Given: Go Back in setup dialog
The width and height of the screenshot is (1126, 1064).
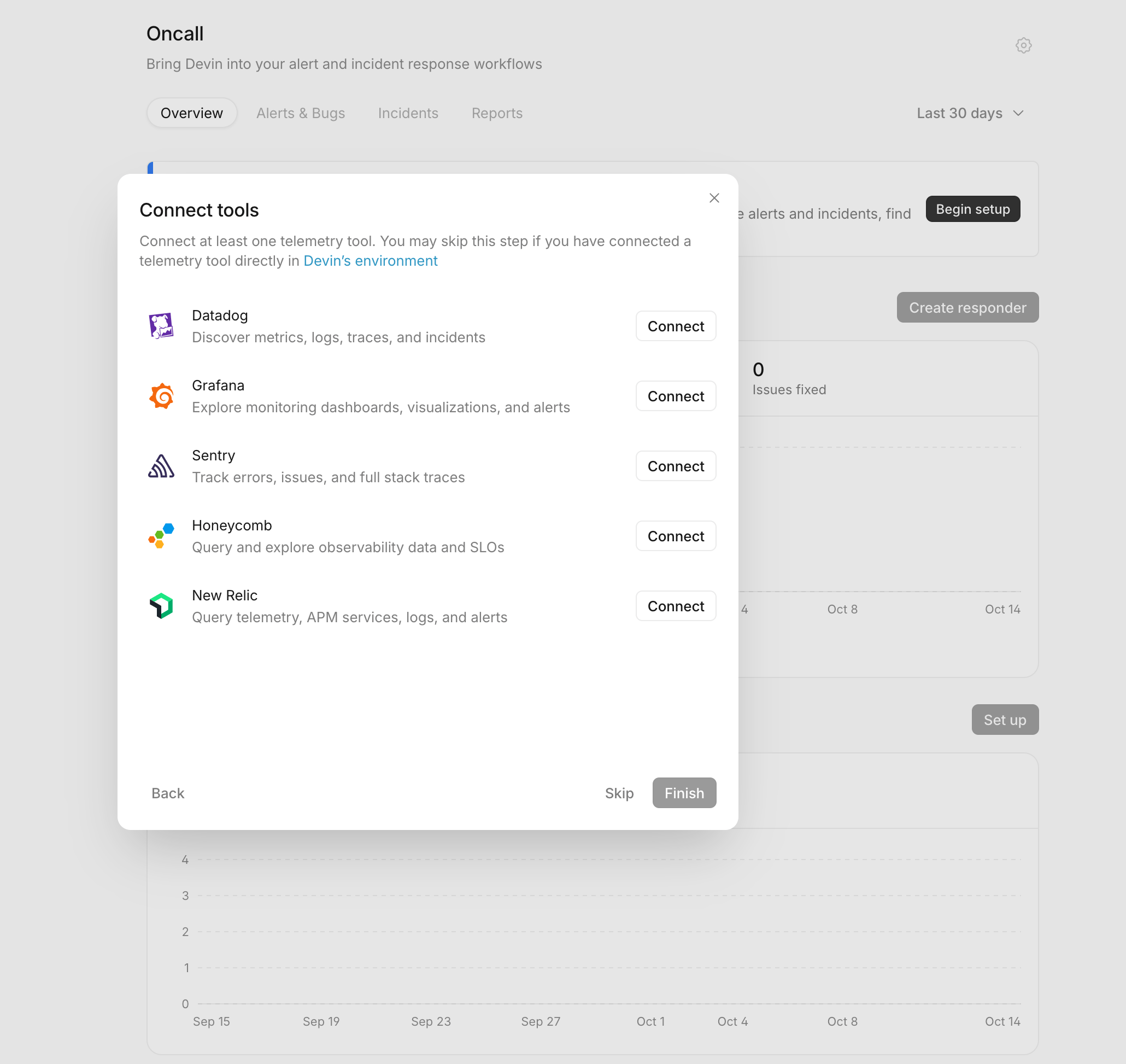Looking at the screenshot, I should [168, 793].
